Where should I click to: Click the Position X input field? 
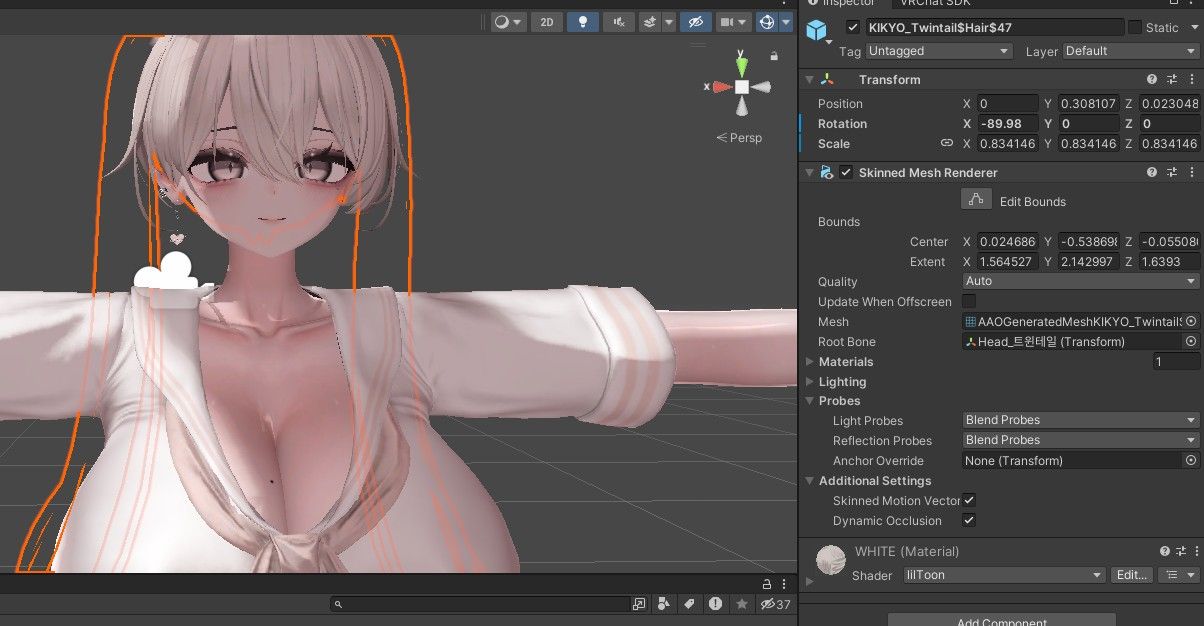pyautogui.click(x=1008, y=104)
